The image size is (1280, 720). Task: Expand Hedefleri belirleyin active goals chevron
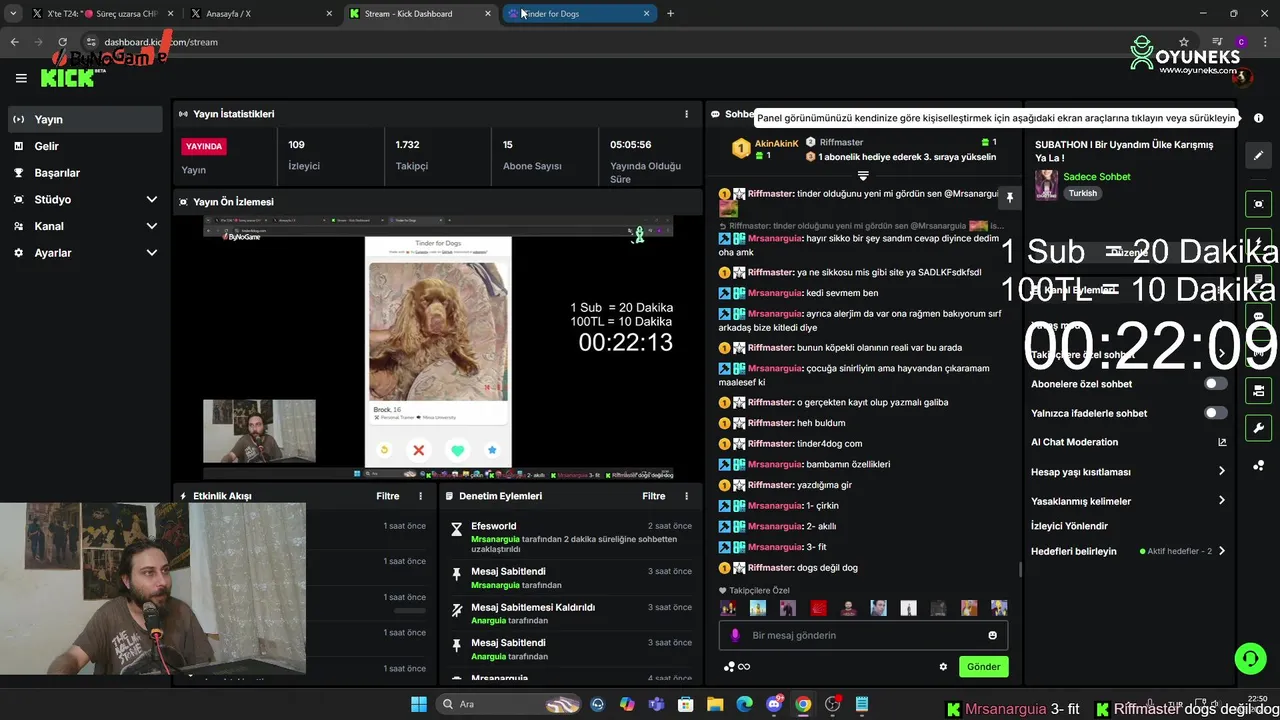click(x=1221, y=551)
